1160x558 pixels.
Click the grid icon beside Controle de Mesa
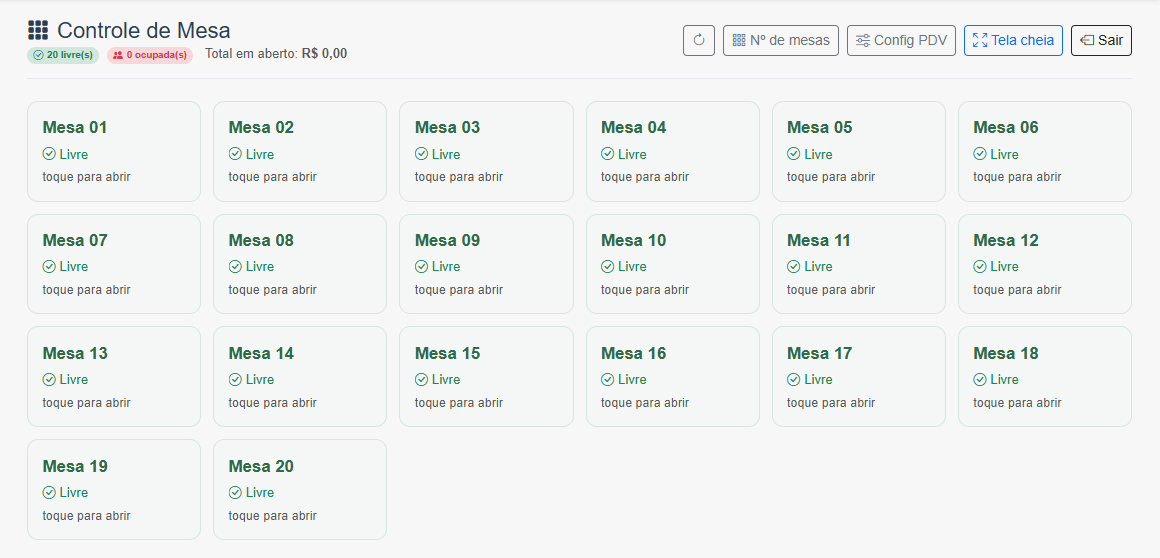[38, 30]
